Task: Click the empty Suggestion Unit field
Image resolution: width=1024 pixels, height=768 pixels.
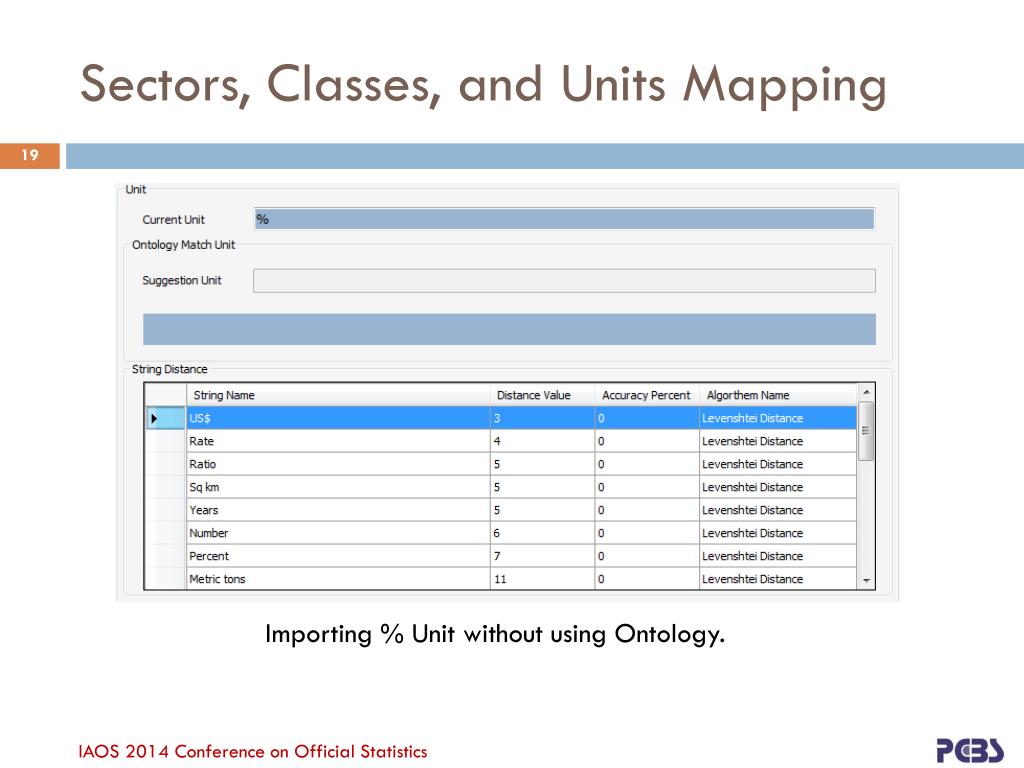Action: 564,281
